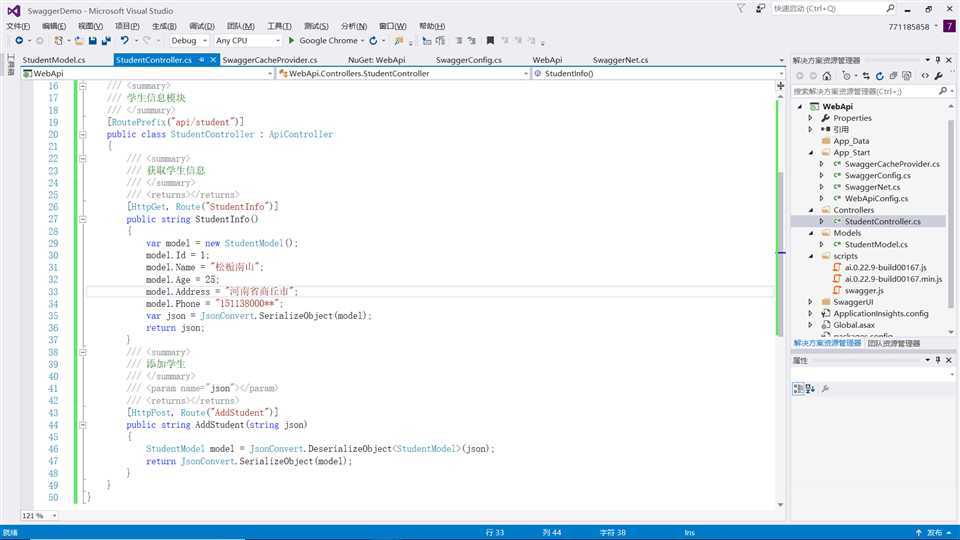Click the notifications flag icon in title bar

pyautogui.click(x=741, y=9)
